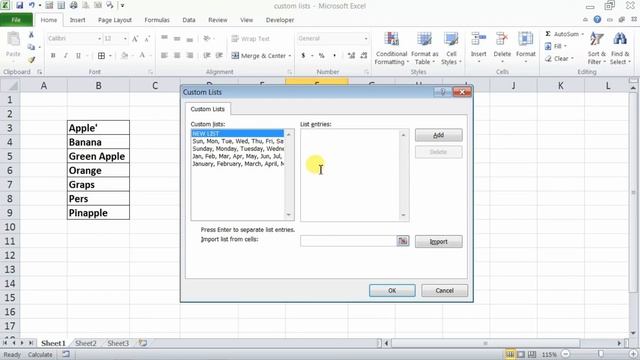Toggle Wrap Text

251,39
